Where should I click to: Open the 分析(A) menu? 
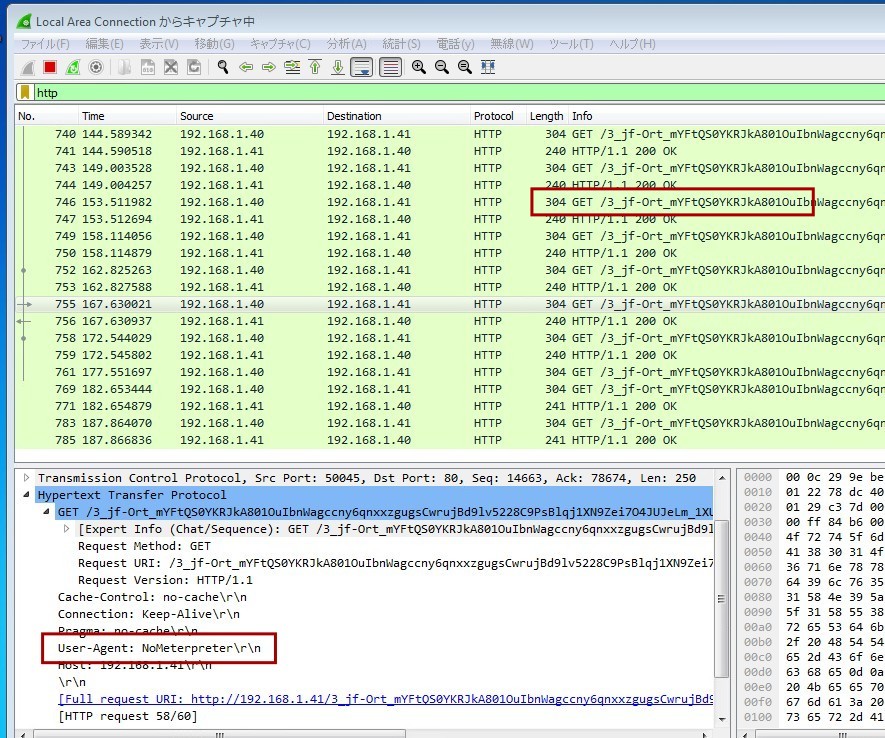(347, 44)
